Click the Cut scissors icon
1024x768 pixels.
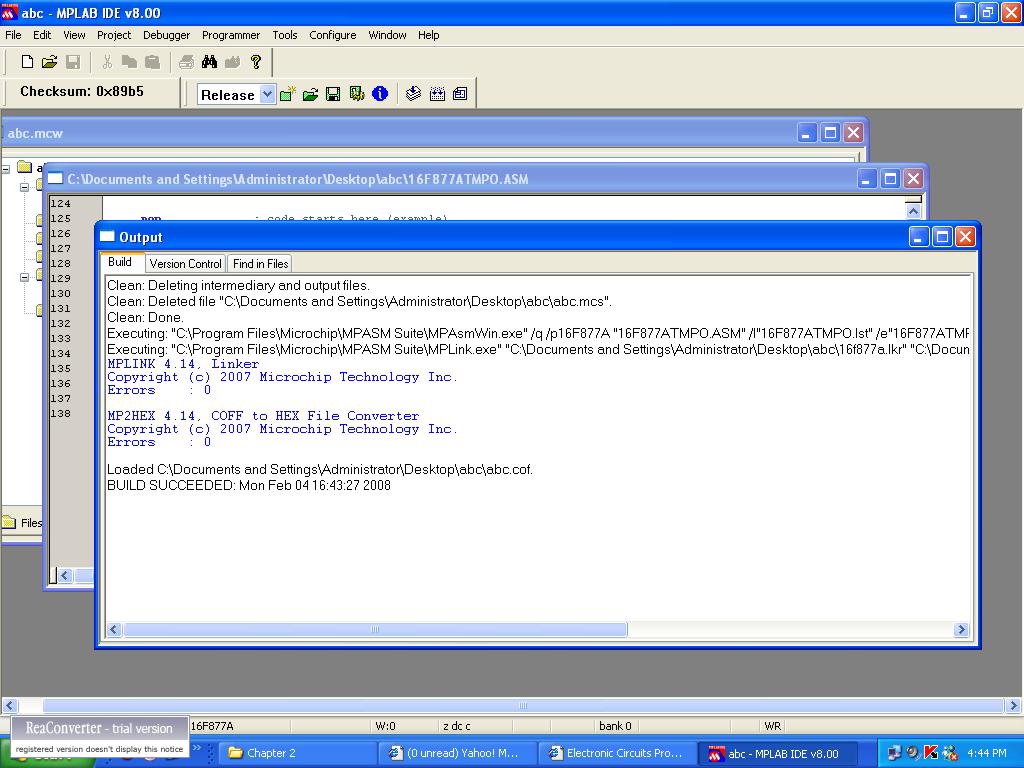[107, 62]
